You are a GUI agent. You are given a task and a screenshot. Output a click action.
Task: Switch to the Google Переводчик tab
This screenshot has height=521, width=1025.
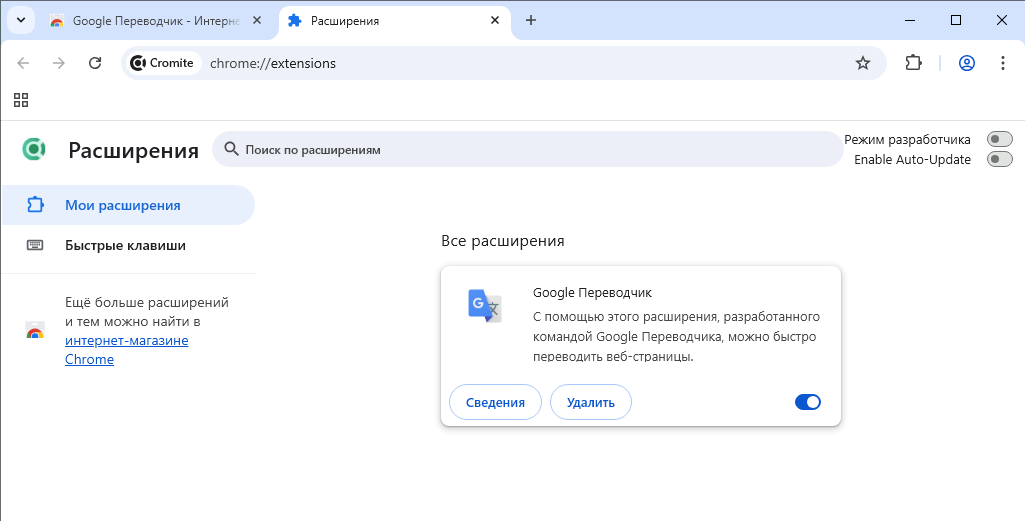[x=155, y=20]
